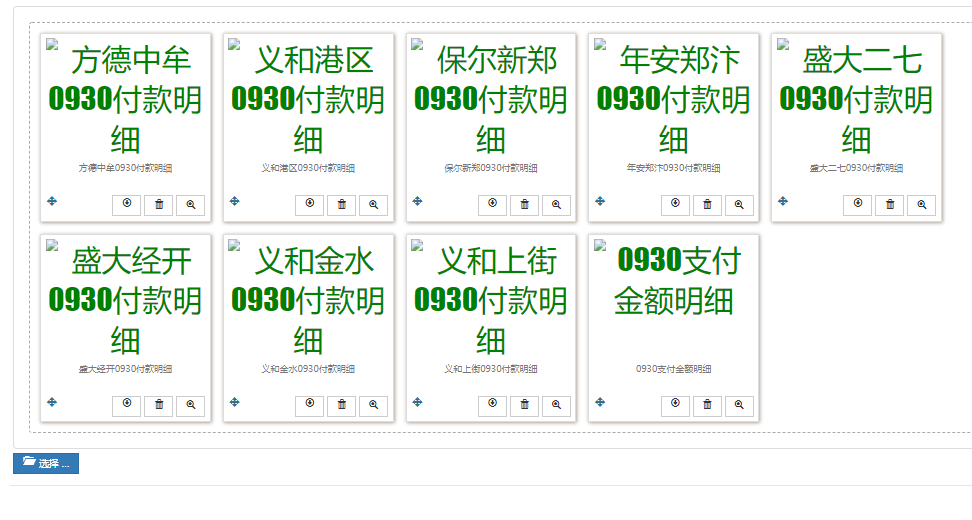Click move handle on 义和港区 card

pyautogui.click(x=235, y=201)
